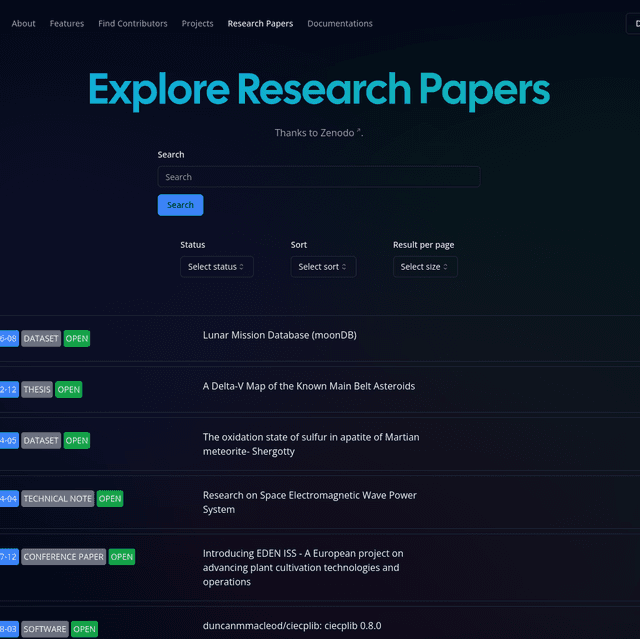The height and width of the screenshot is (639, 640).
Task: Open the Projects page
Action: tap(197, 24)
